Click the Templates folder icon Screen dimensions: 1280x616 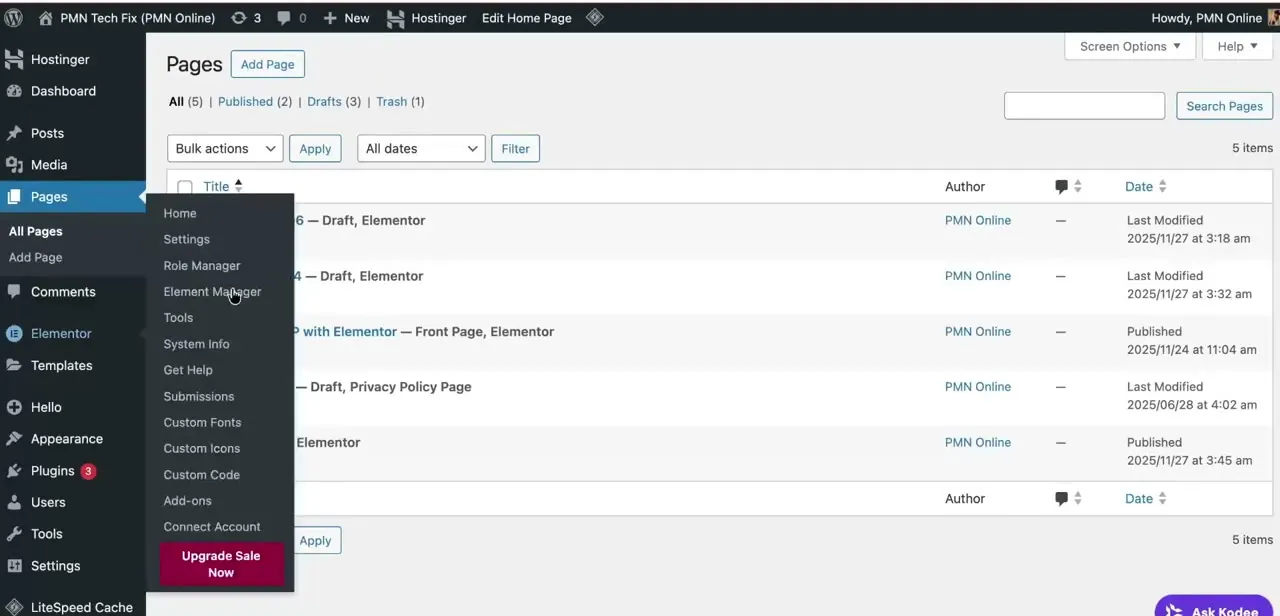[x=14, y=366]
